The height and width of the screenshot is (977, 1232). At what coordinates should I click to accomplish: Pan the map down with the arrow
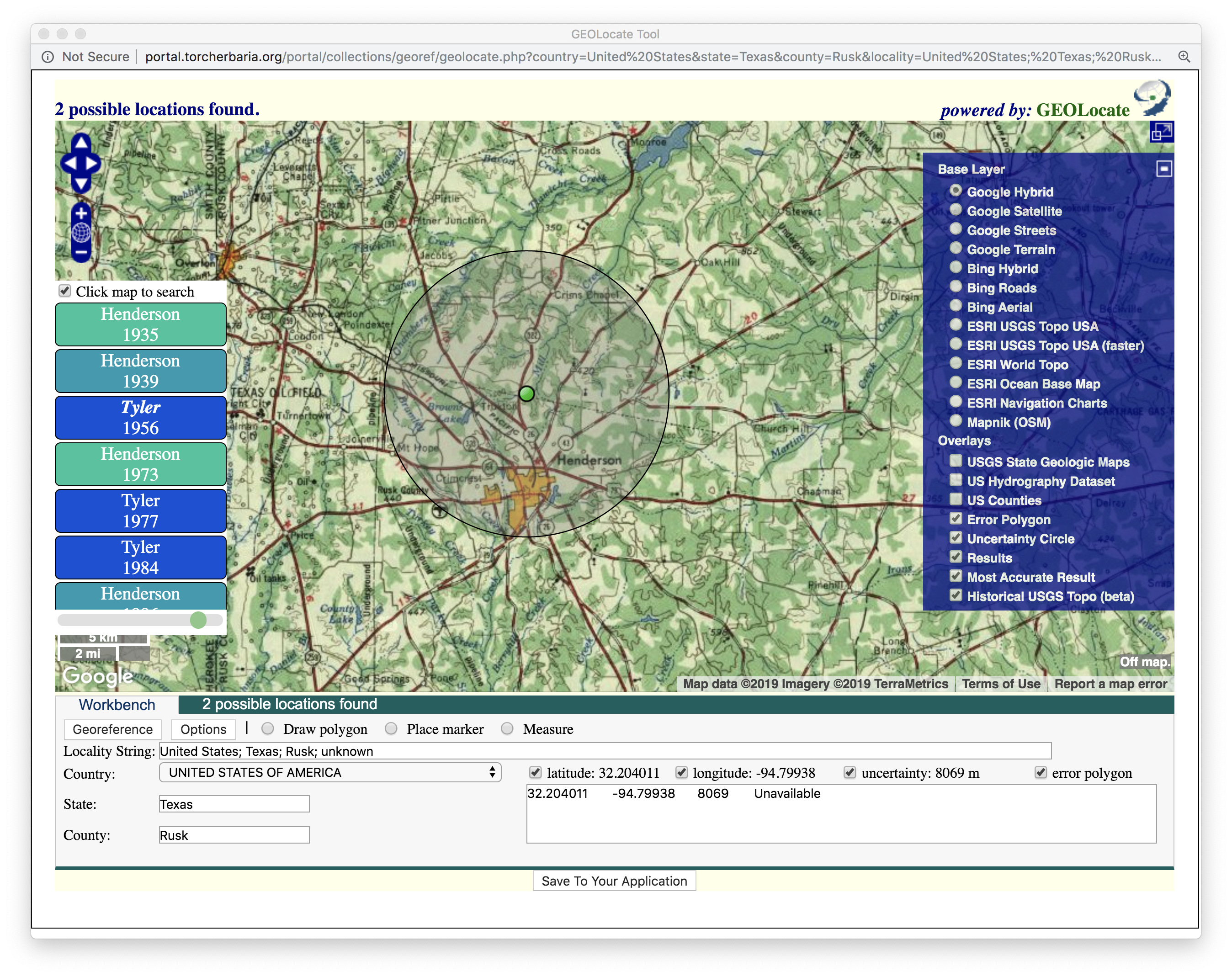point(81,183)
